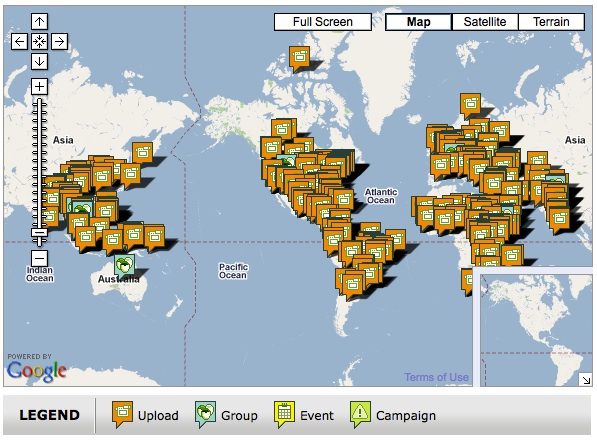Open the map in Full Screen
Viewport: 597px width, 440px height.
(x=323, y=22)
